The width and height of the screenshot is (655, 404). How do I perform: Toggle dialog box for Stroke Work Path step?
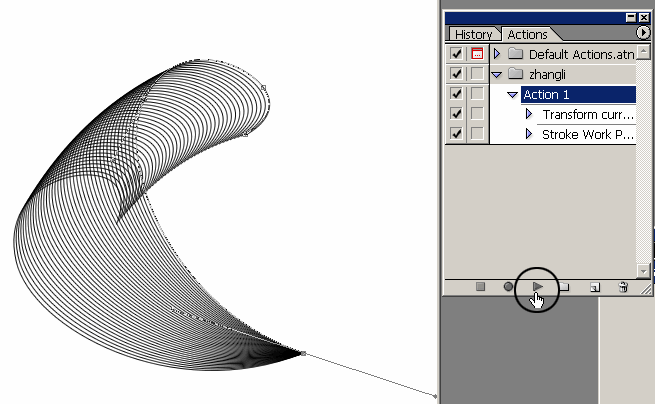point(477,133)
